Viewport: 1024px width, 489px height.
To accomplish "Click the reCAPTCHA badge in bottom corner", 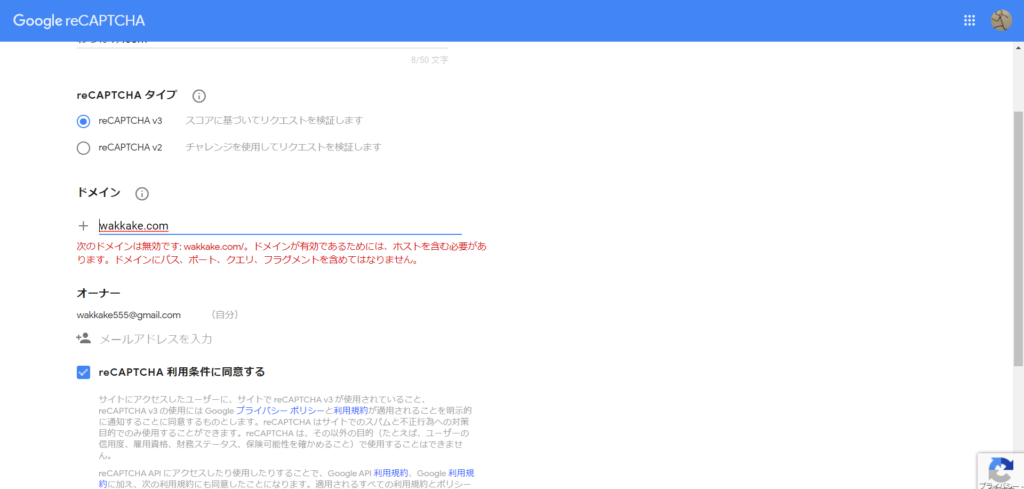I will tap(1000, 471).
